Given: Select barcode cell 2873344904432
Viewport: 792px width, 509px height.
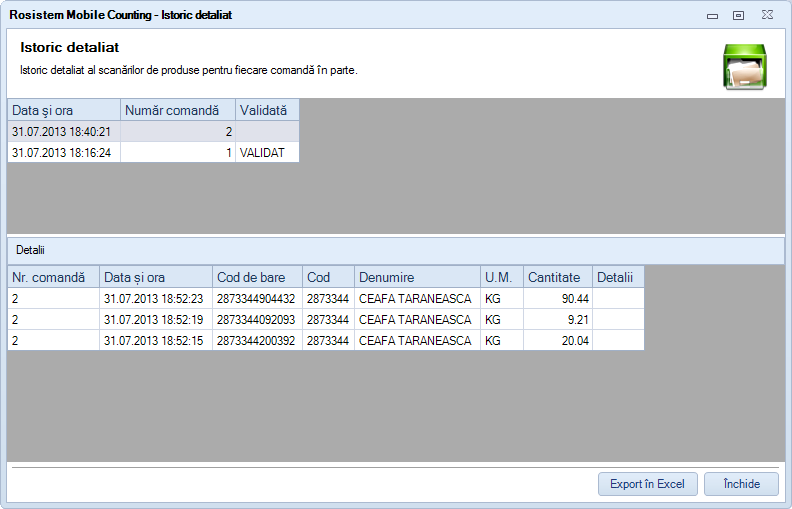Looking at the screenshot, I should click(256, 298).
